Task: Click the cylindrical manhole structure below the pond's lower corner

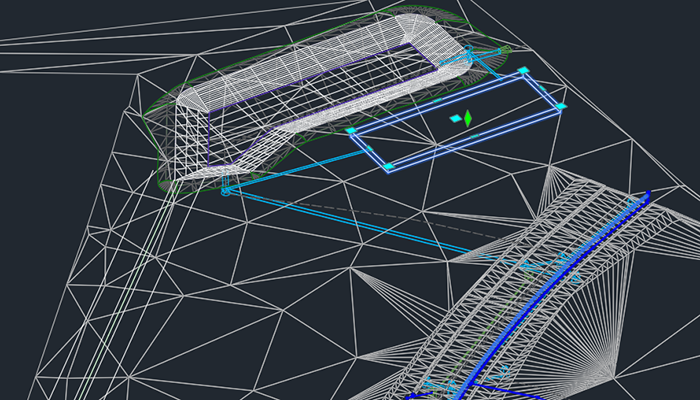Action: click(225, 186)
